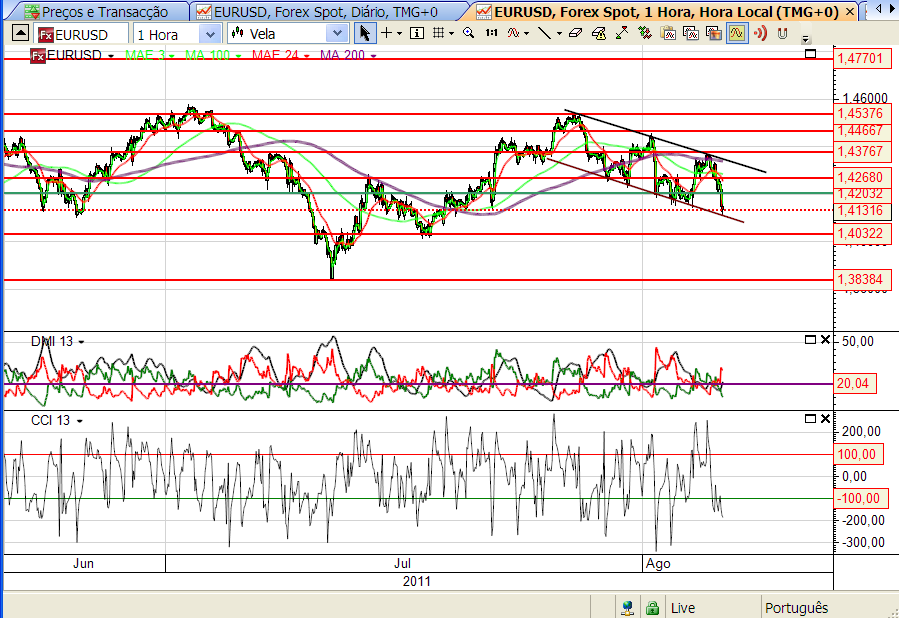
Task: Maximize the CCI 13 pane
Action: click(x=810, y=419)
